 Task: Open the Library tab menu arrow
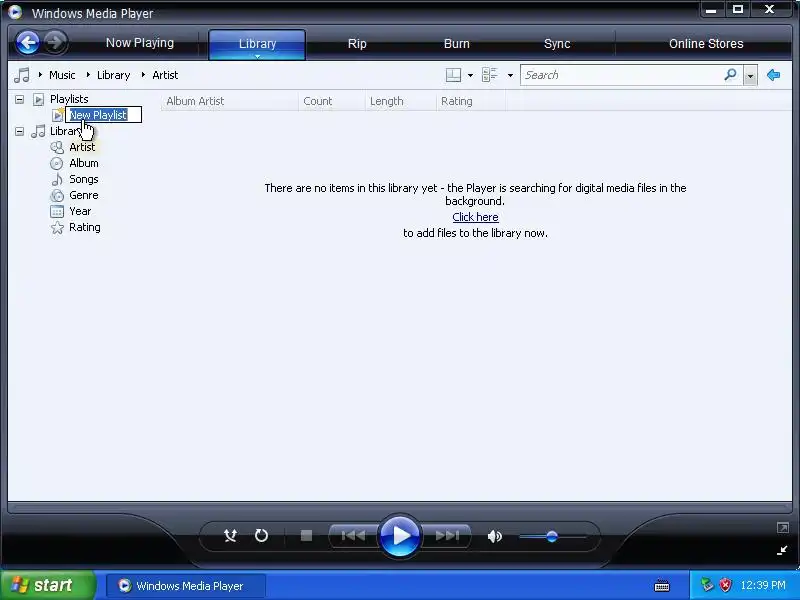257,56
